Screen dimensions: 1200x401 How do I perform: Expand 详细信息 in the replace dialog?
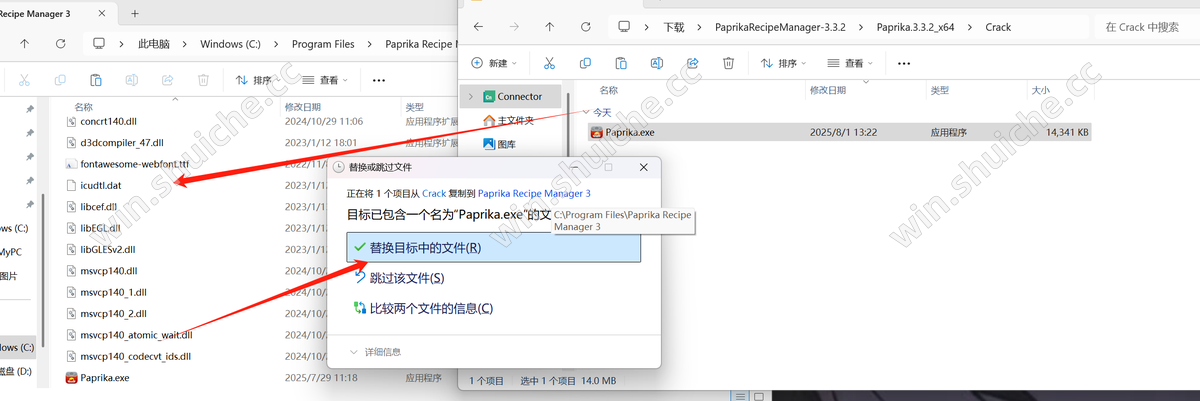click(x=376, y=352)
